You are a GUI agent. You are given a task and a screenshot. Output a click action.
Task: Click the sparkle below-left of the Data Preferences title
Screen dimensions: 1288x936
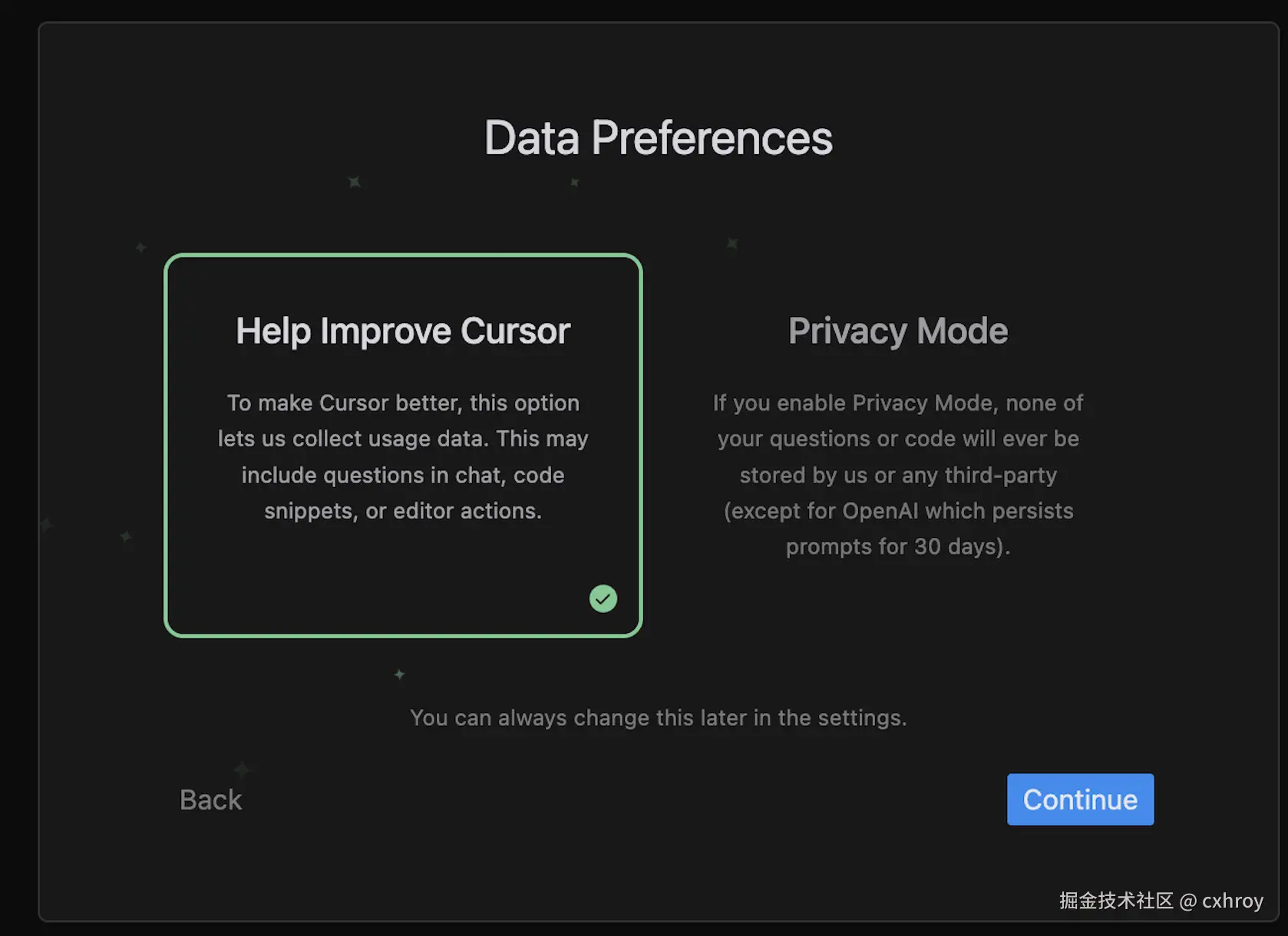(354, 183)
